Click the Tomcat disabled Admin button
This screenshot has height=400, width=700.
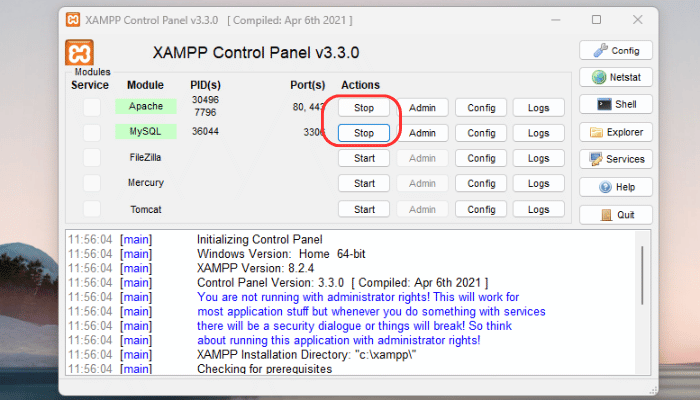422,209
